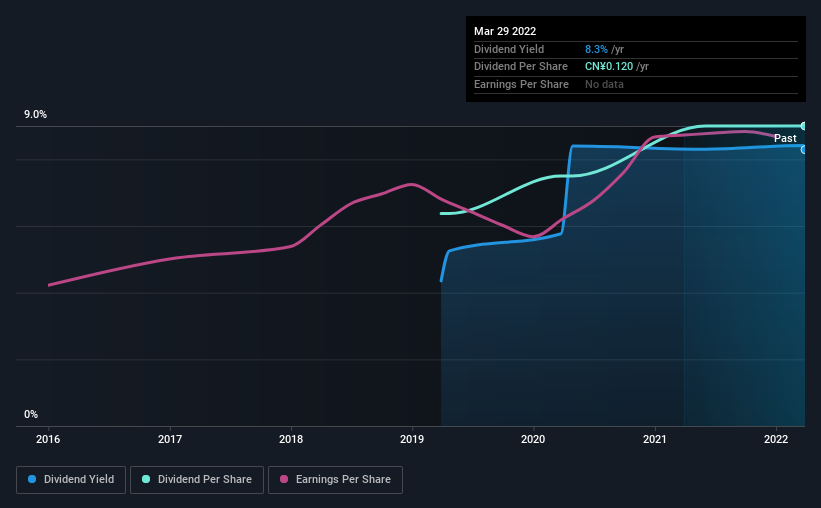Select the 2016 x-axis label
The width and height of the screenshot is (821, 508).
click(x=48, y=439)
